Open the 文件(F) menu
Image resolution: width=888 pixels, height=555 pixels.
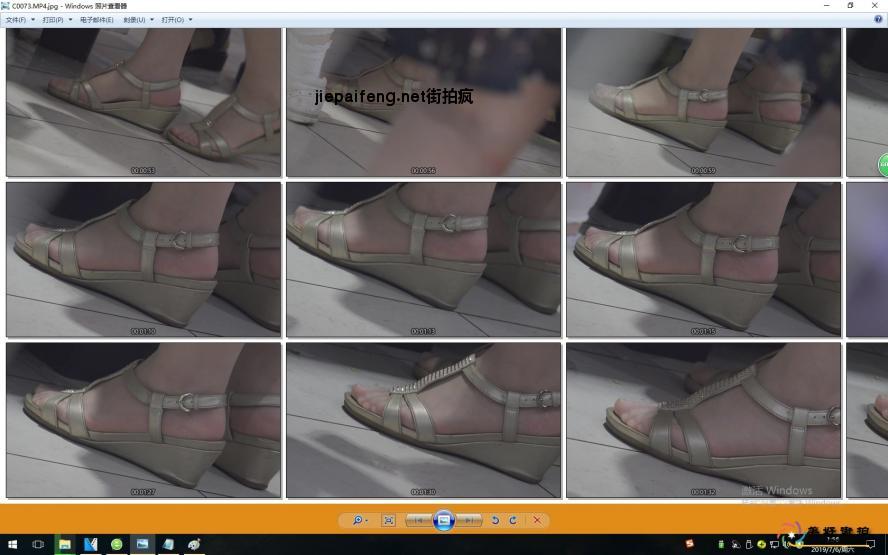point(20,19)
